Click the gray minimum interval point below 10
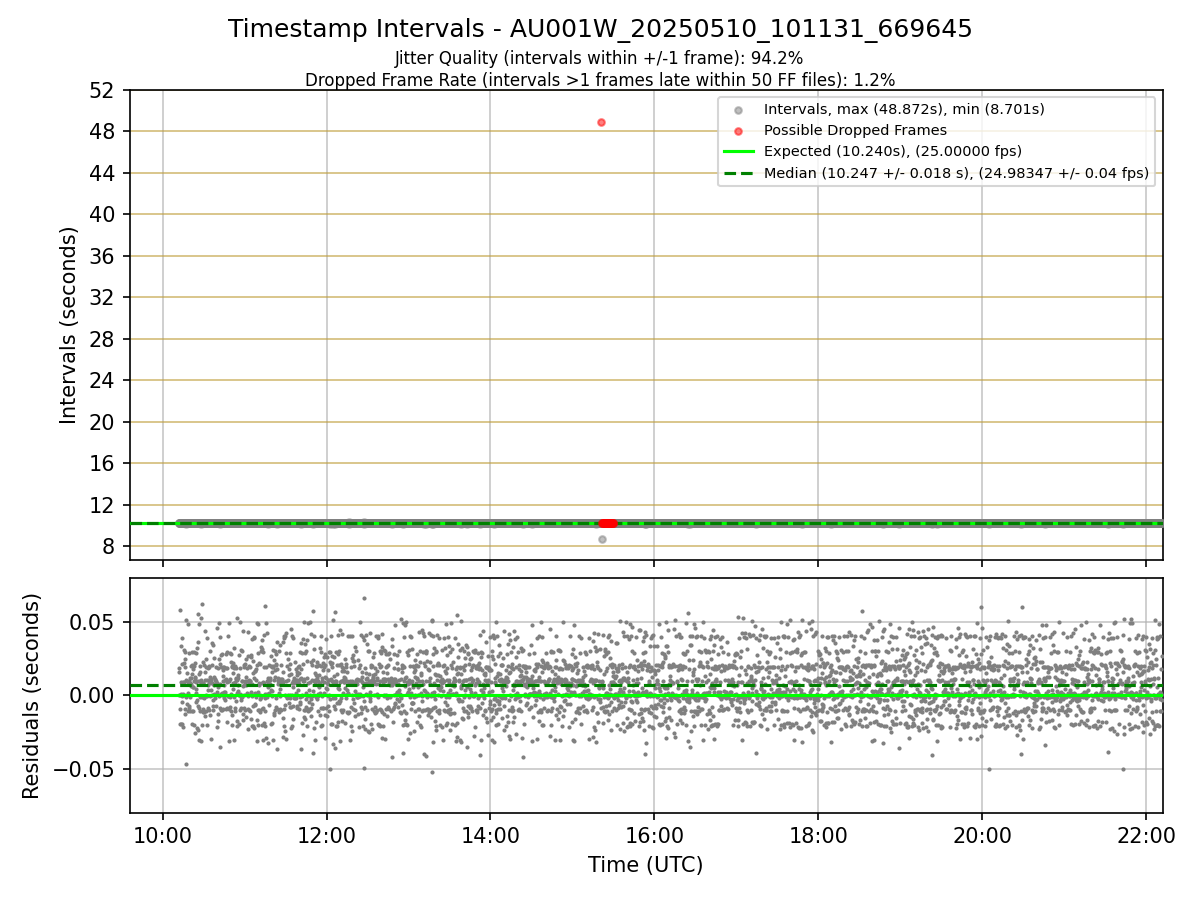1200x900 pixels. pyautogui.click(x=602, y=539)
